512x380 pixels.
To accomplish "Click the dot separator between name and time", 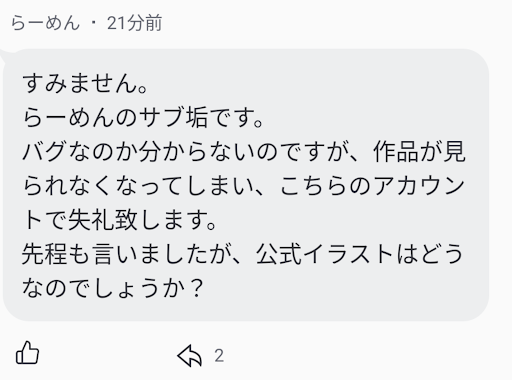I will pyautogui.click(x=94, y=24).
